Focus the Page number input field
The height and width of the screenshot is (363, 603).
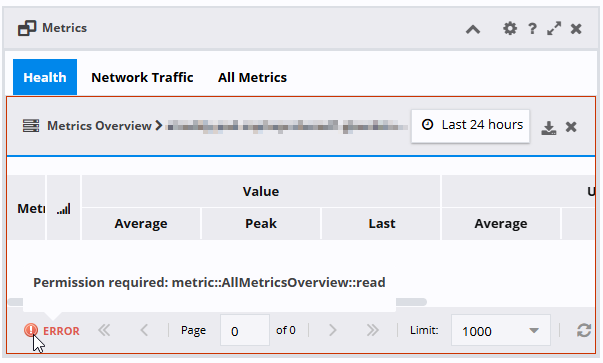click(x=245, y=330)
